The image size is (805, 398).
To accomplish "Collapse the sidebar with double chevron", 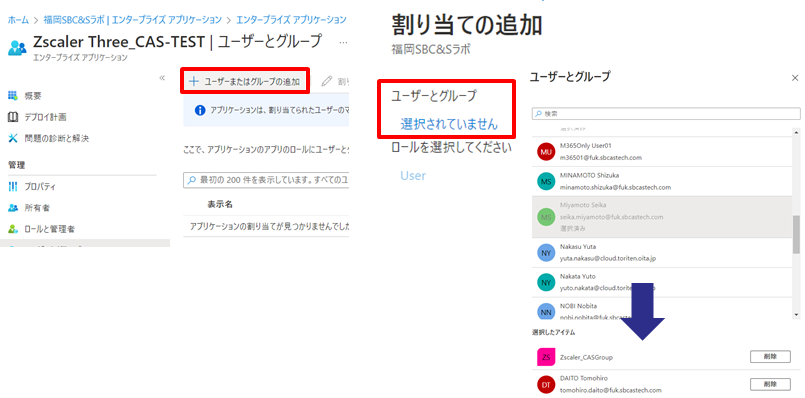I will click(x=162, y=78).
